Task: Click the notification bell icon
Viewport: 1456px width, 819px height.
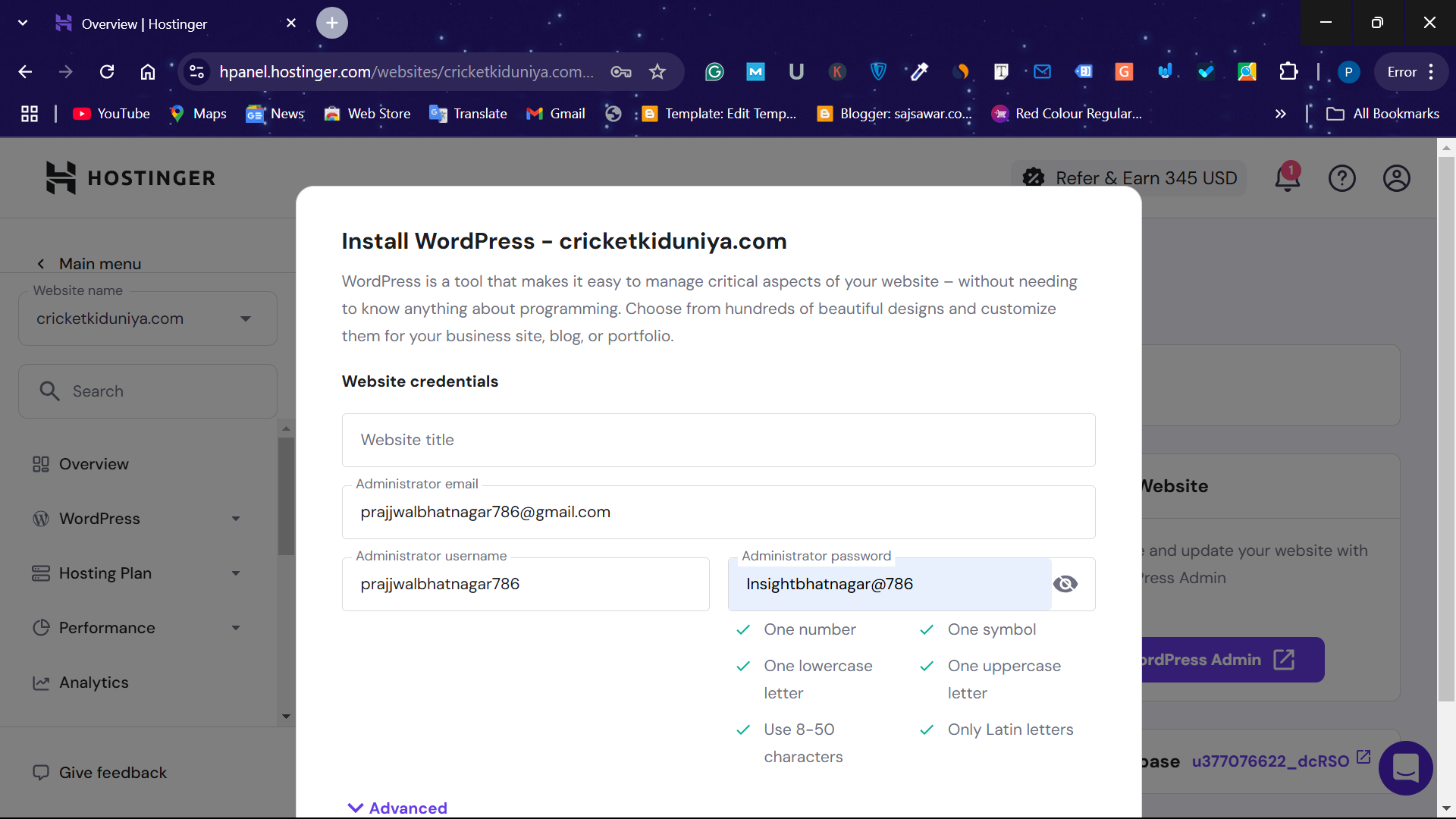Action: pos(1287,178)
